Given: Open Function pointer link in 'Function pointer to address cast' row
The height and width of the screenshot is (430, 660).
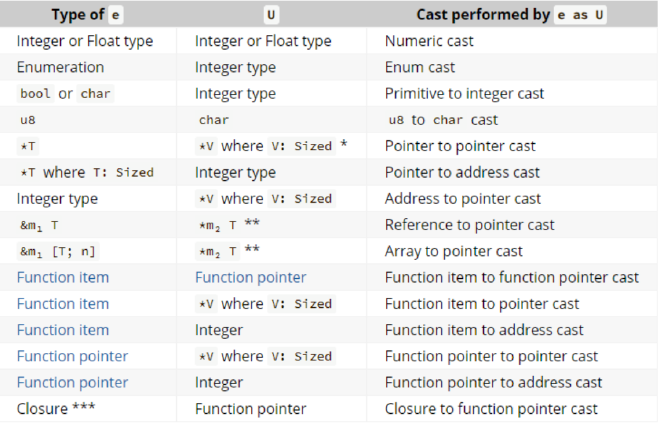Looking at the screenshot, I should pos(72,383).
